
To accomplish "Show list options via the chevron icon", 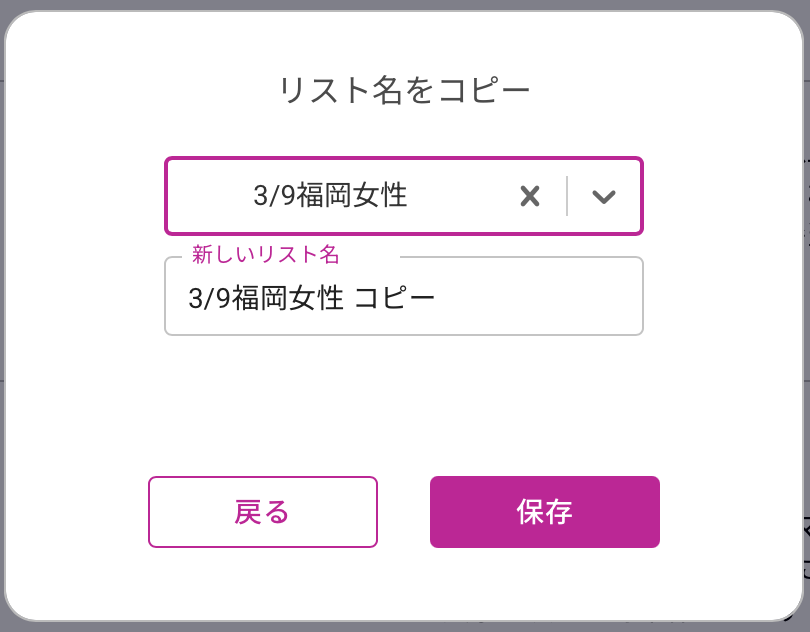I will pos(603,196).
